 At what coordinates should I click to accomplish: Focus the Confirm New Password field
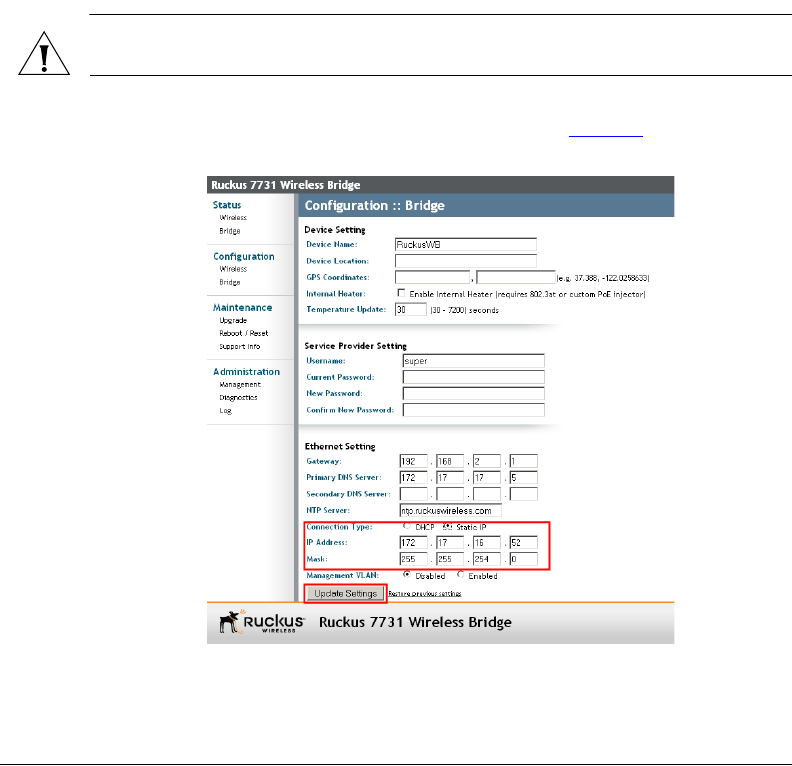473,410
